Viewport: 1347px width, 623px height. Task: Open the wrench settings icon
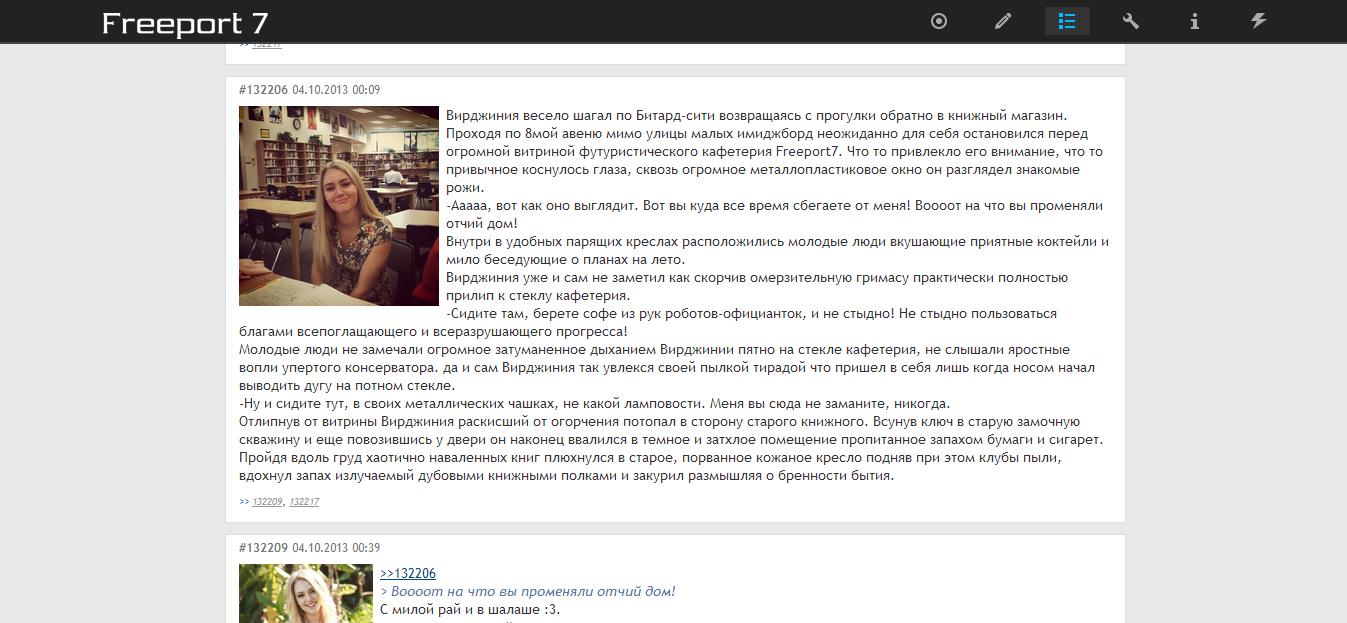pyautogui.click(x=1131, y=21)
